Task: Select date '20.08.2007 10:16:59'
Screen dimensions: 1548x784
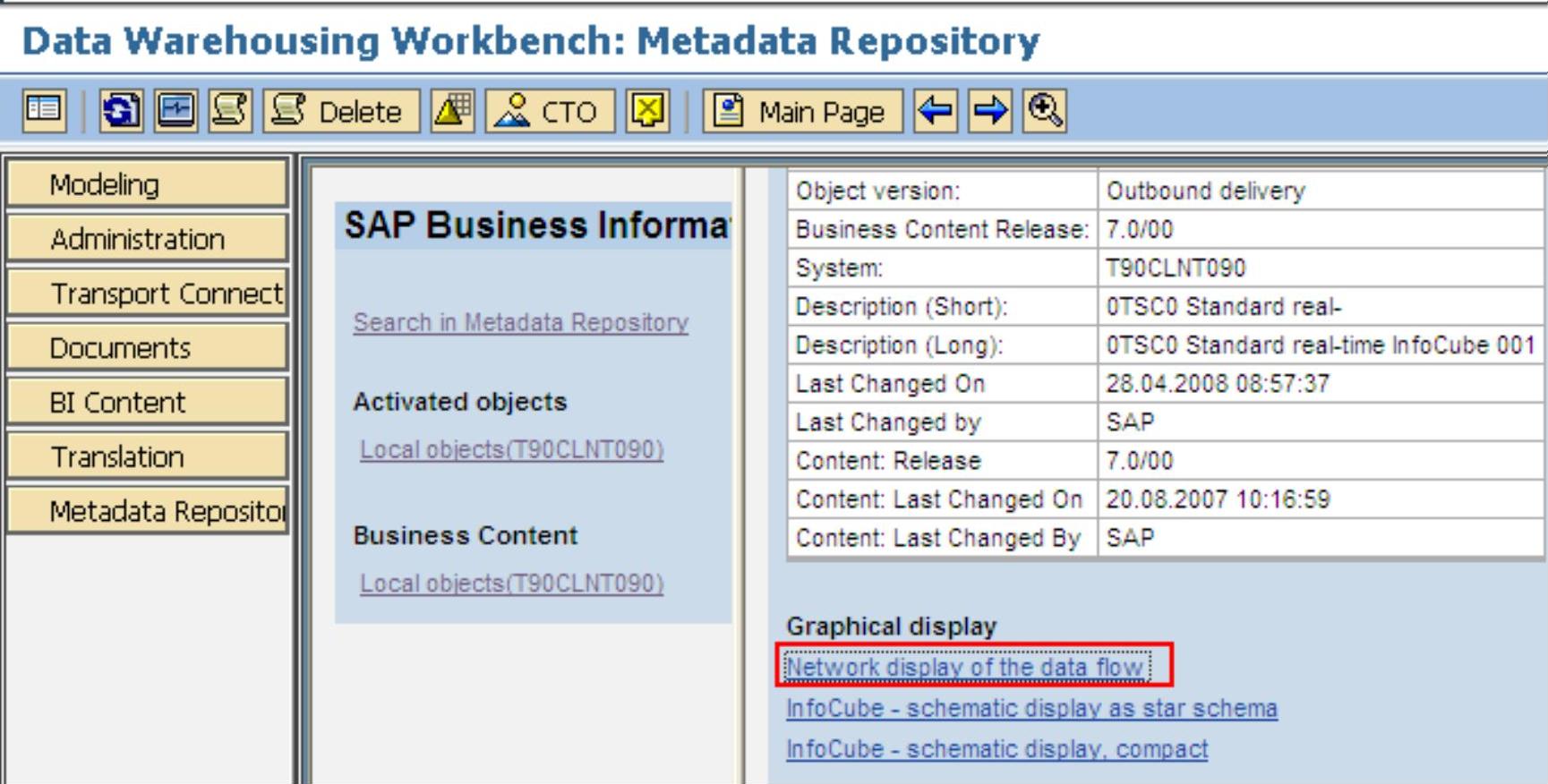Action: pyautogui.click(x=1321, y=499)
